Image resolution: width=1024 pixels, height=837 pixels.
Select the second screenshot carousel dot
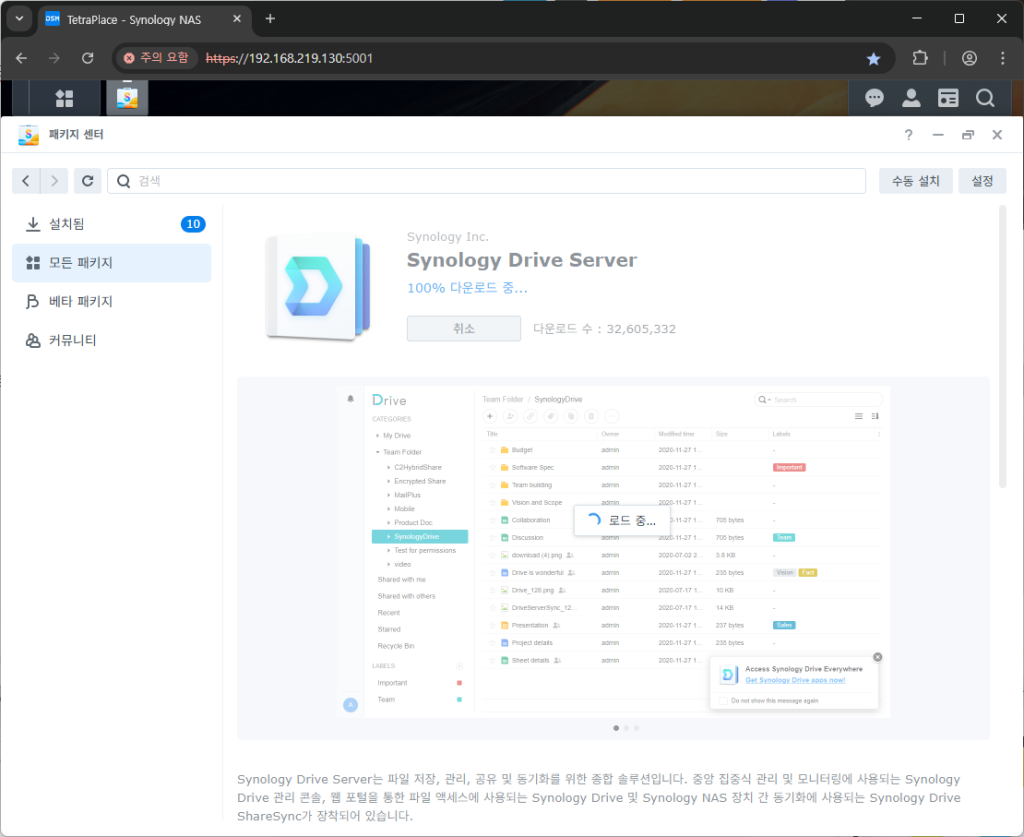point(626,728)
